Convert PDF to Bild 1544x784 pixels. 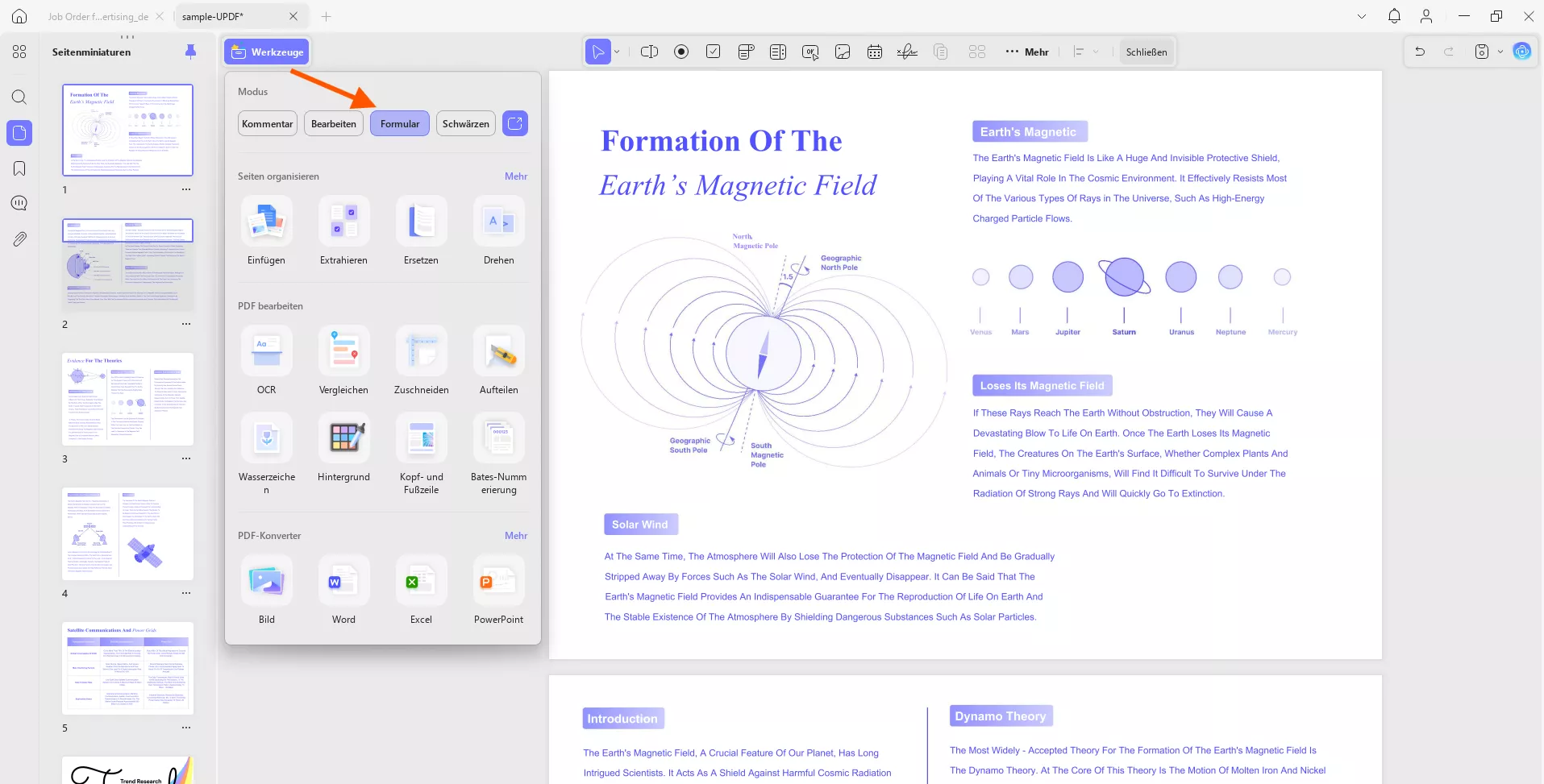tap(266, 590)
